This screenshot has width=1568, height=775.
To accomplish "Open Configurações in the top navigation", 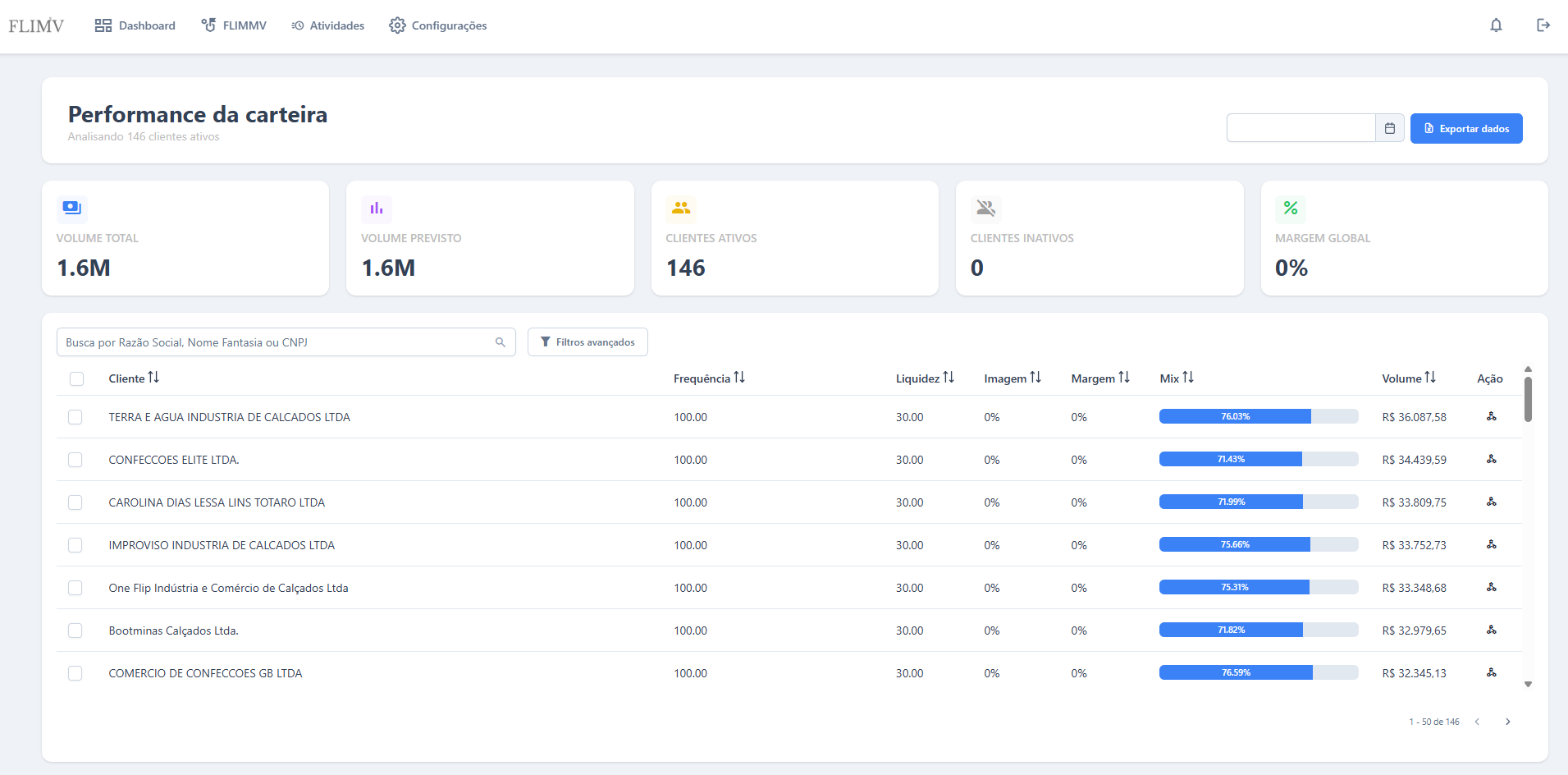I will pyautogui.click(x=438, y=25).
